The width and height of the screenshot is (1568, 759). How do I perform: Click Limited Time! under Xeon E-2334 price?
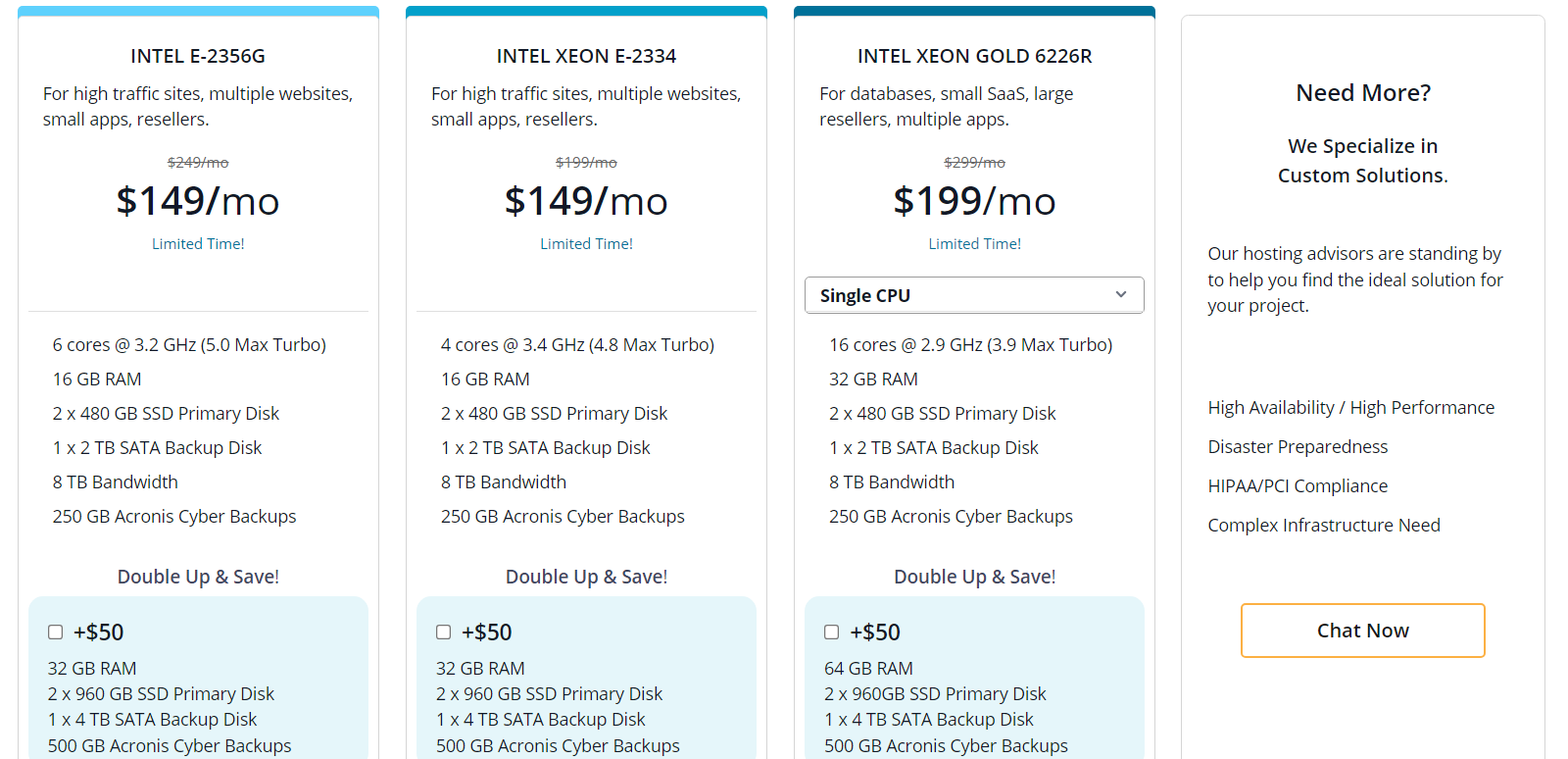coord(586,243)
